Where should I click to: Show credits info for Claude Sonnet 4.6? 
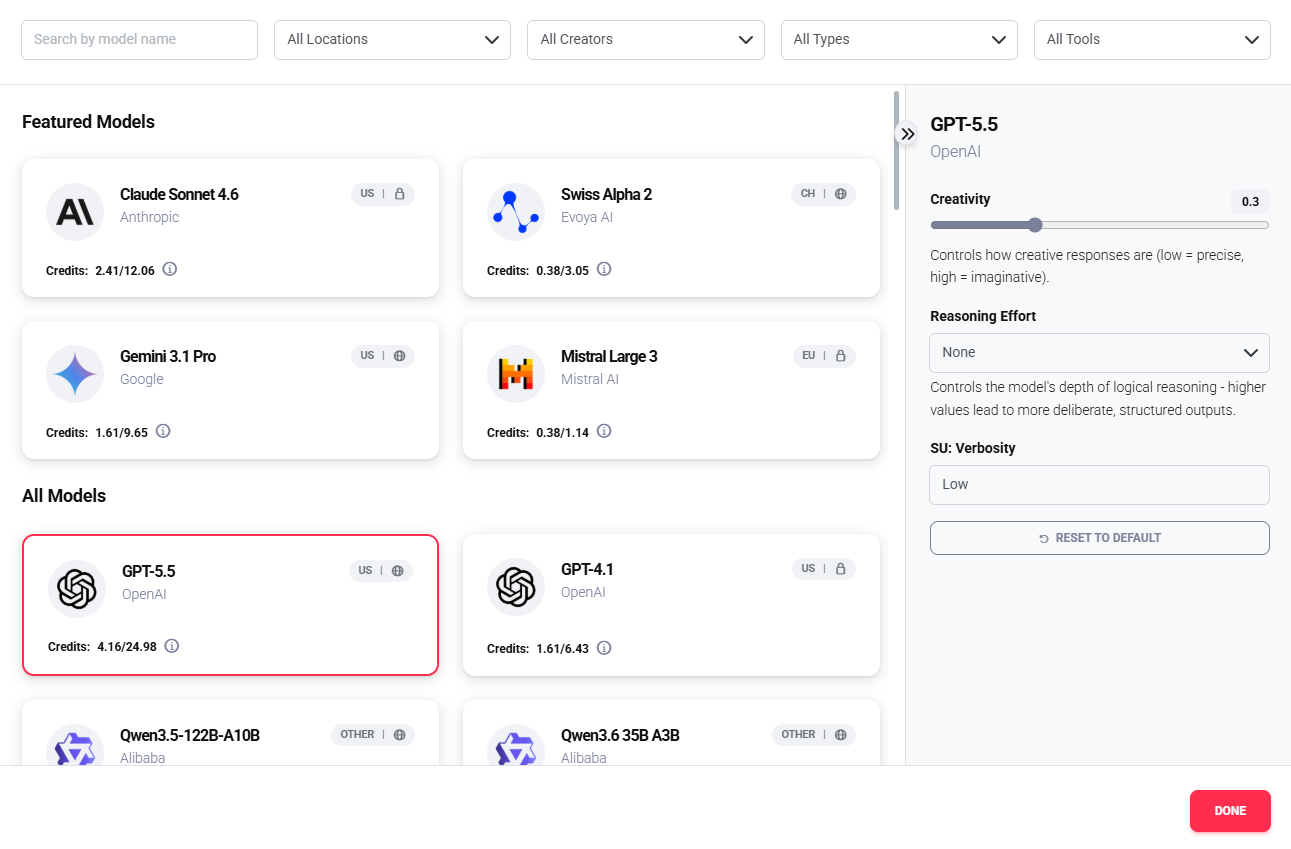coord(170,269)
